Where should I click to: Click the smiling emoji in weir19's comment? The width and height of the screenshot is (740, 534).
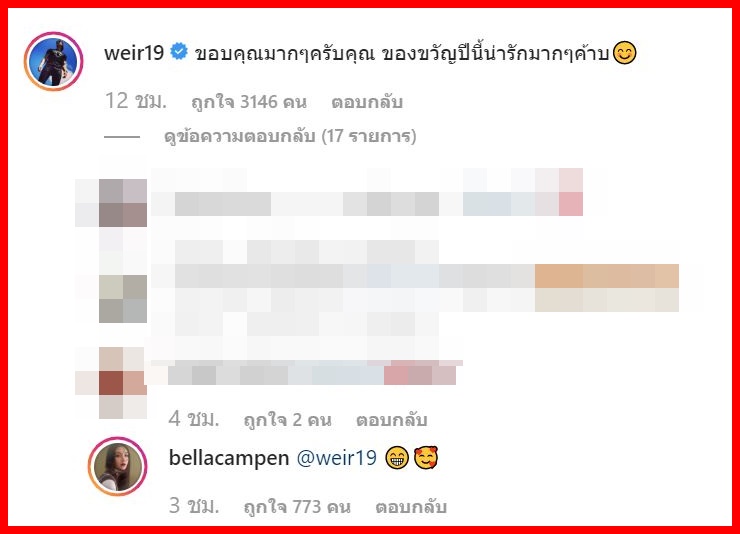pos(624,52)
